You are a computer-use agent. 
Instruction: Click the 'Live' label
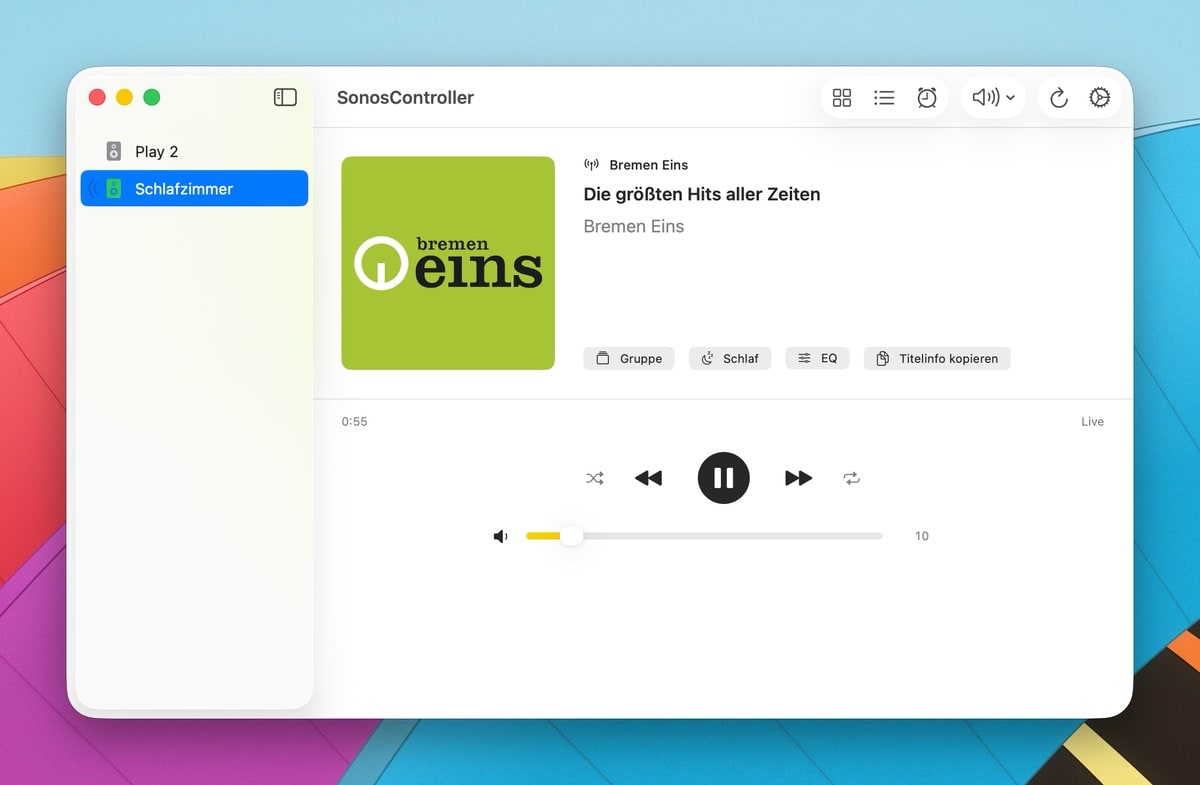1092,422
